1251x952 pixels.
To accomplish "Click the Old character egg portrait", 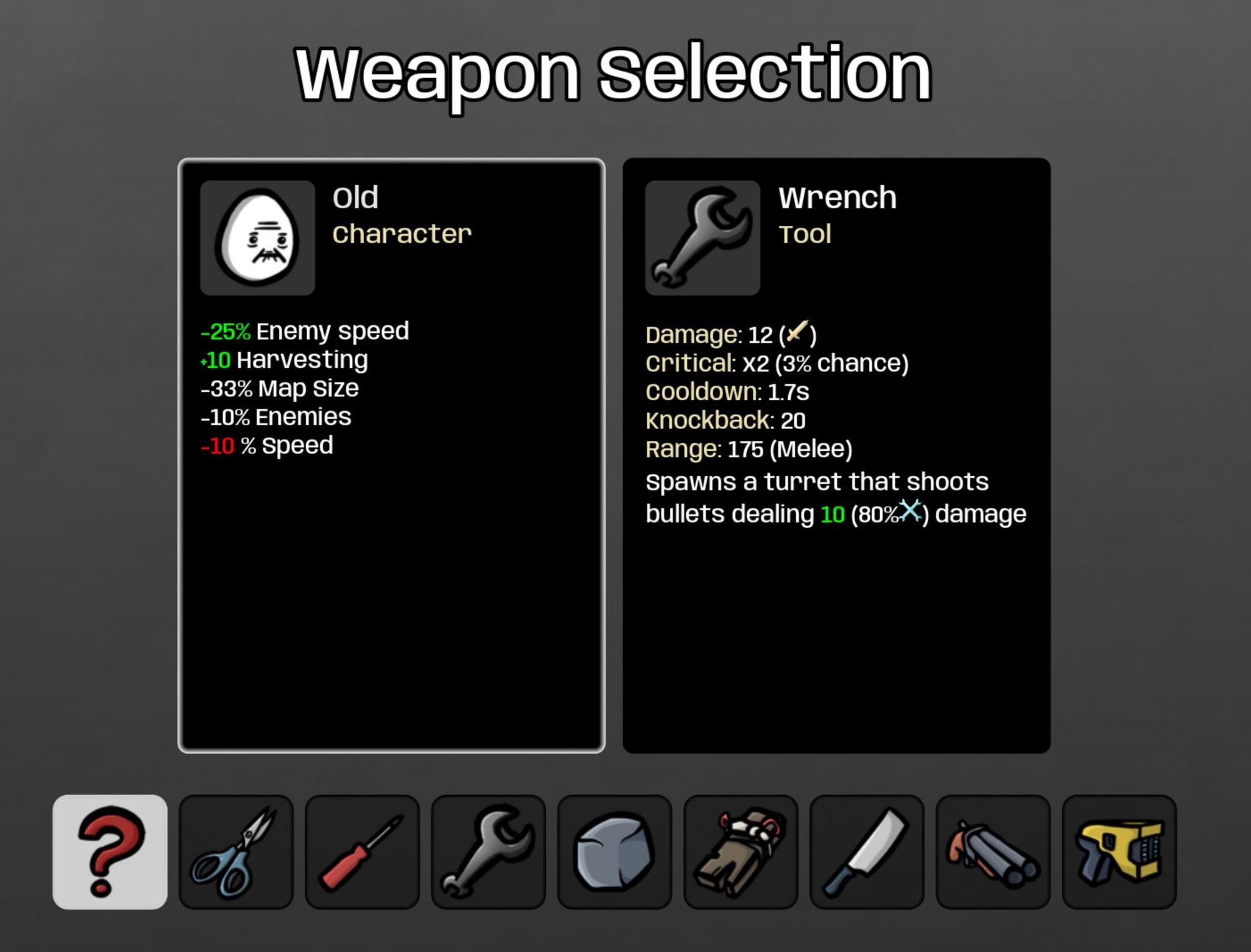I will point(258,238).
